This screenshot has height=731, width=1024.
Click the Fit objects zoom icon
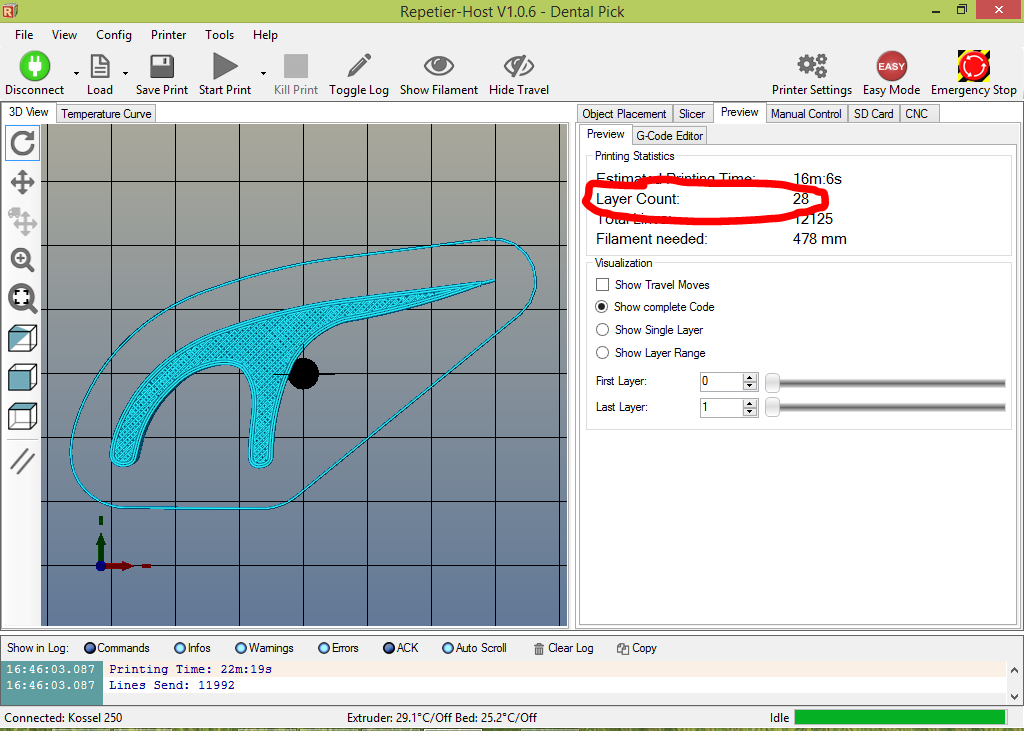coord(22,299)
